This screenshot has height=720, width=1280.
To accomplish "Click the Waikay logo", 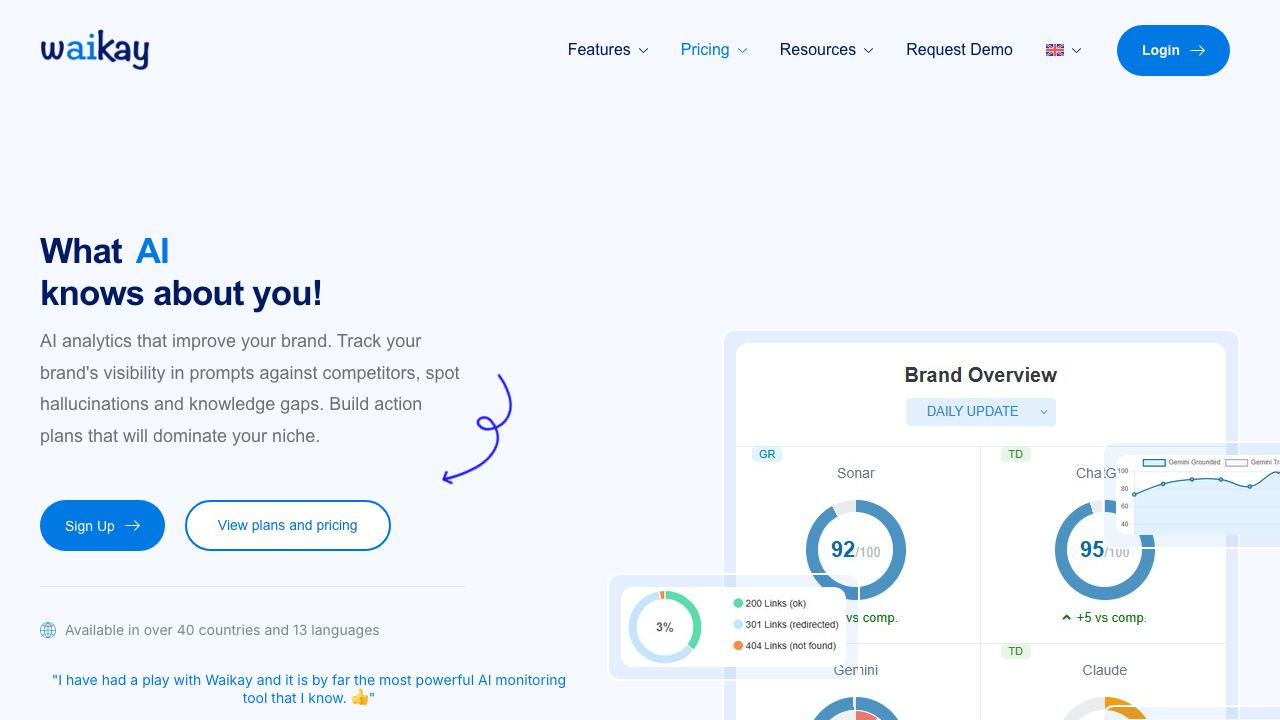I will 95,50.
